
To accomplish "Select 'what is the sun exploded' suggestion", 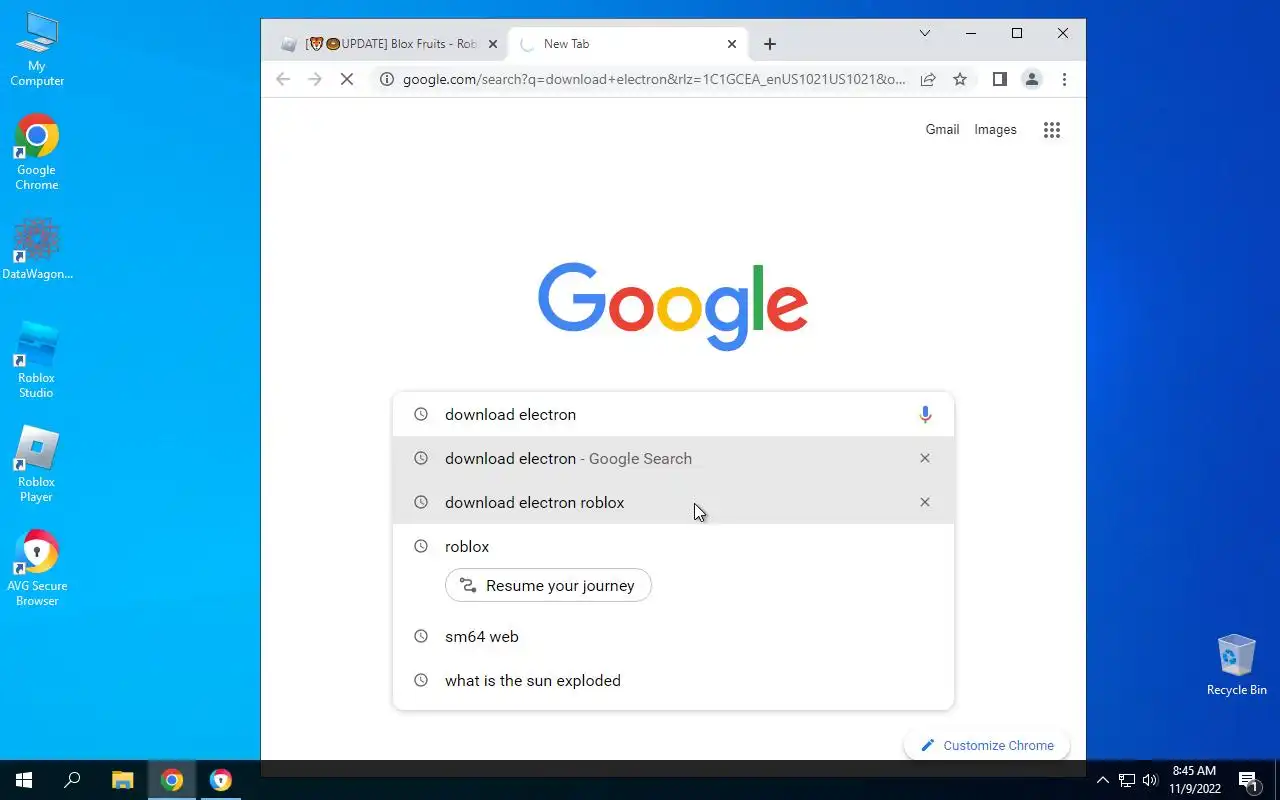I will point(673,680).
